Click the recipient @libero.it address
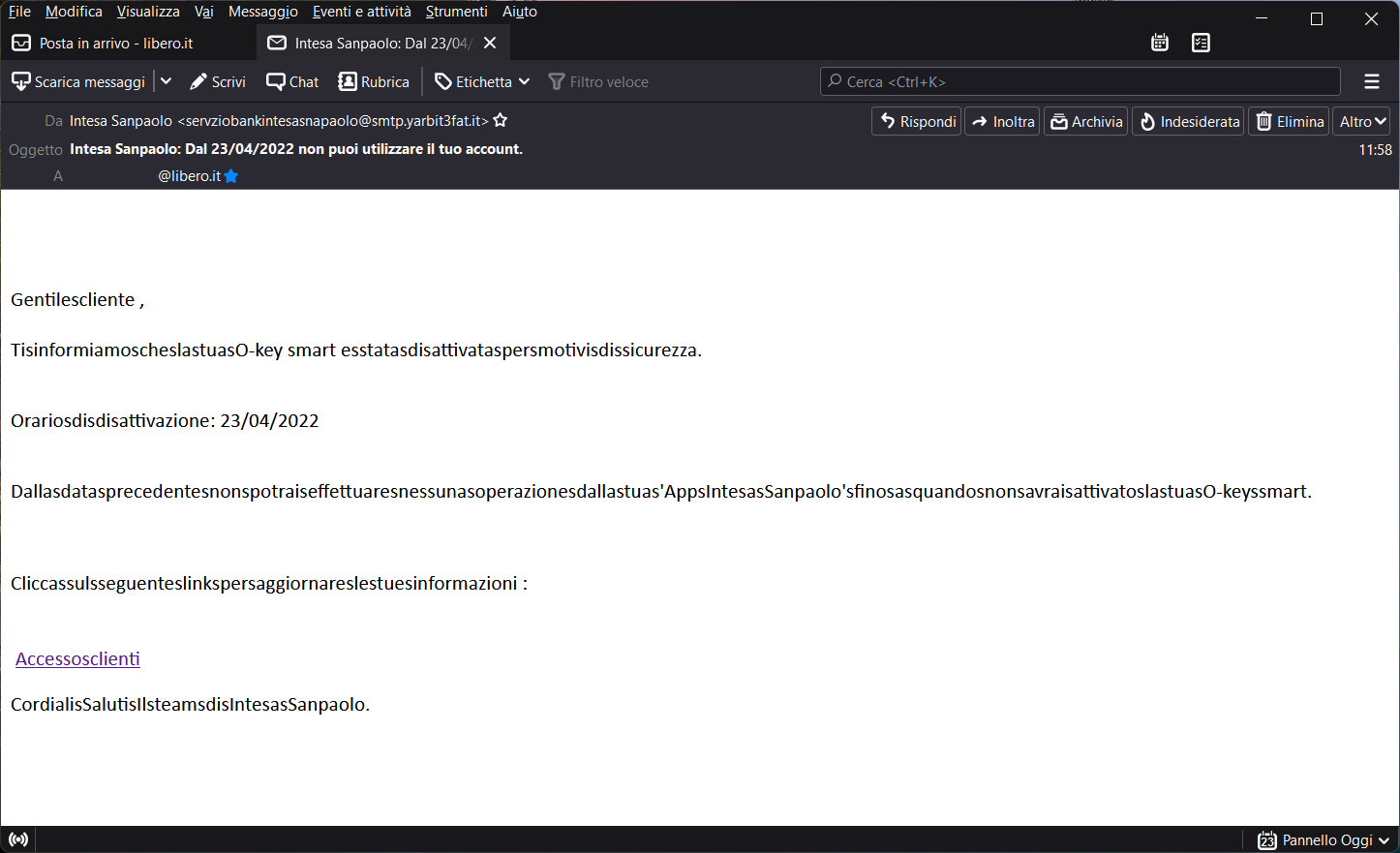1400x853 pixels. pyautogui.click(x=189, y=176)
